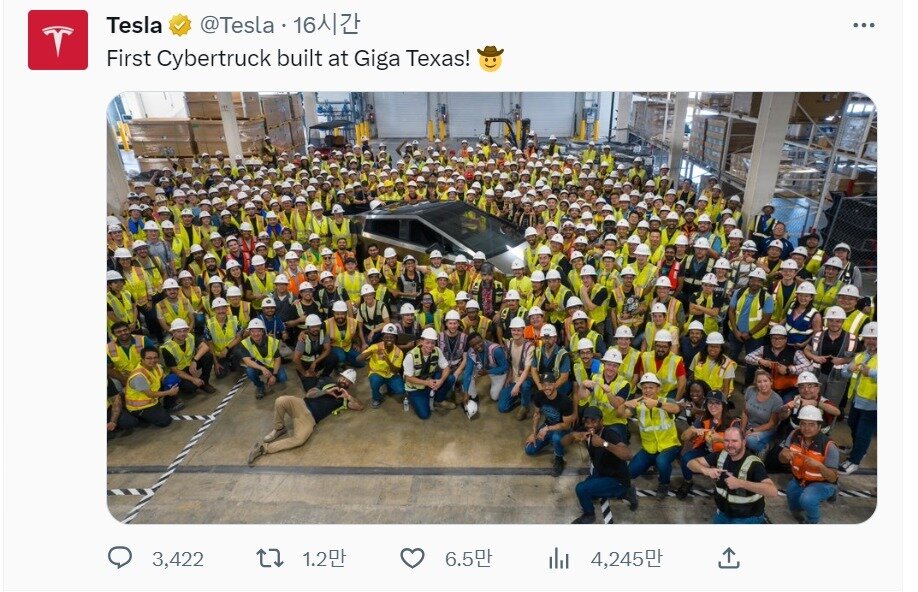Viewport: 918px width, 592px height.
Task: Open the @Tesla handle link
Action: tap(237, 25)
